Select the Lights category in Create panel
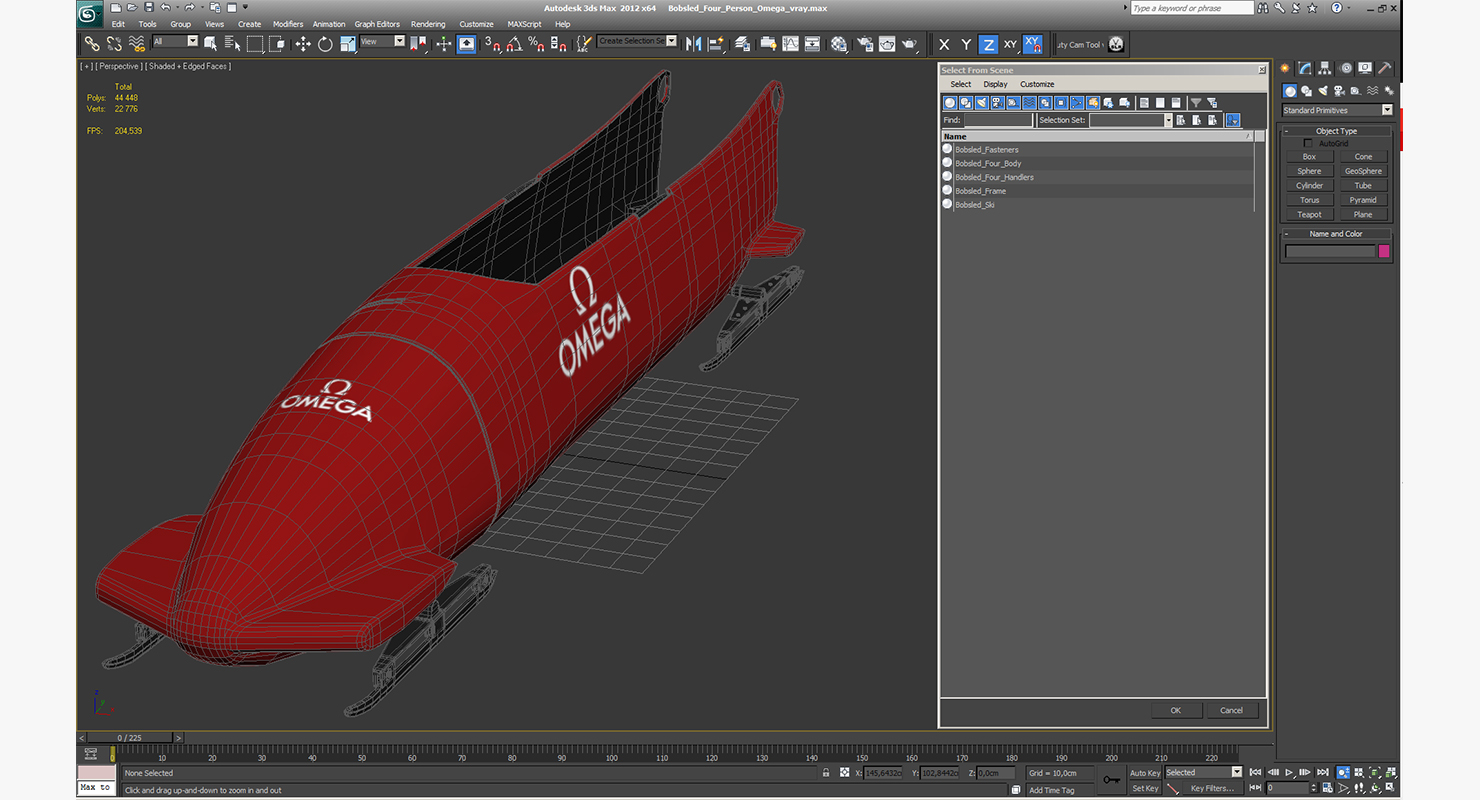 (1323, 91)
